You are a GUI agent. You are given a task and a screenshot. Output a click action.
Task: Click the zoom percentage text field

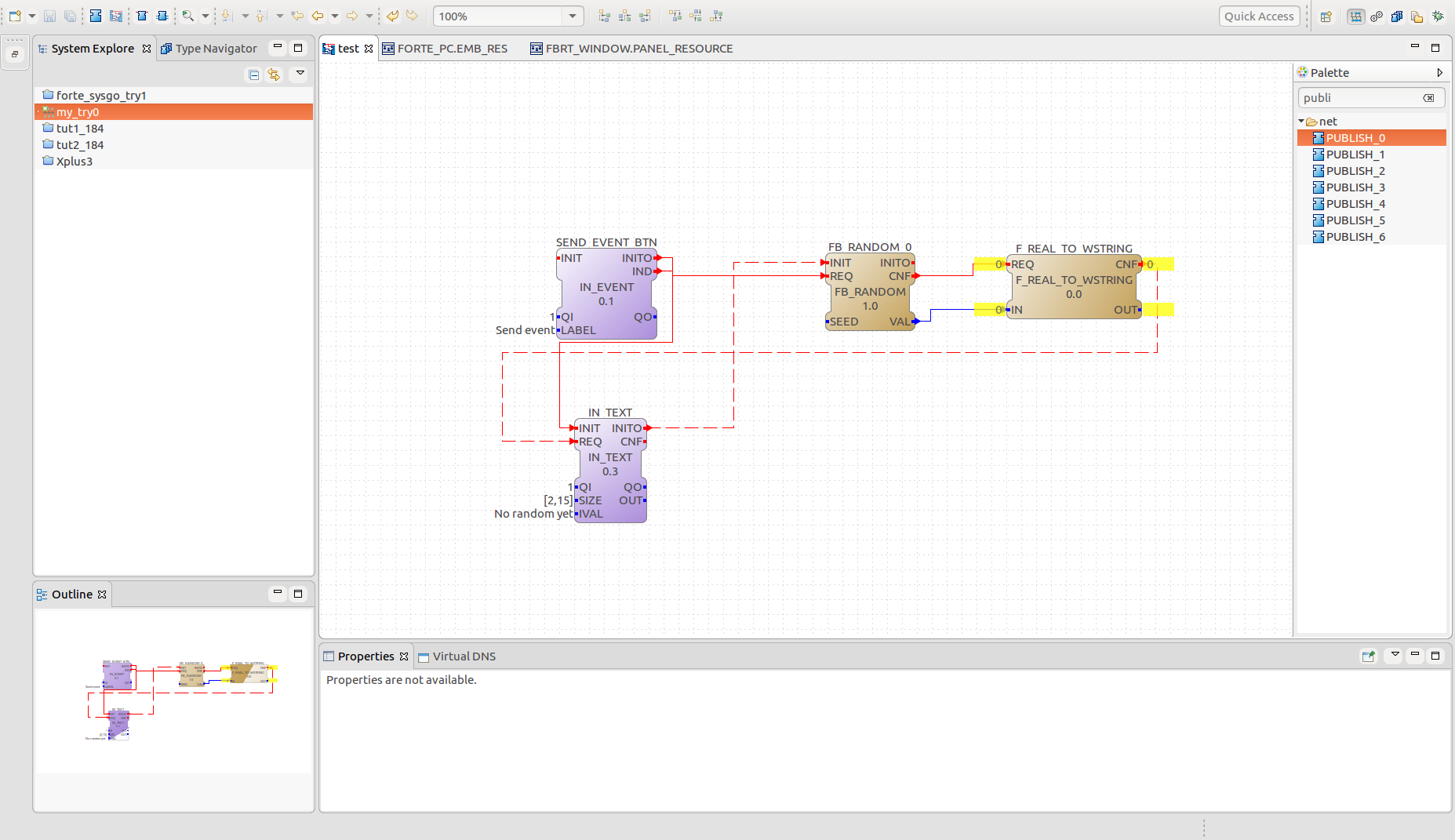point(499,16)
